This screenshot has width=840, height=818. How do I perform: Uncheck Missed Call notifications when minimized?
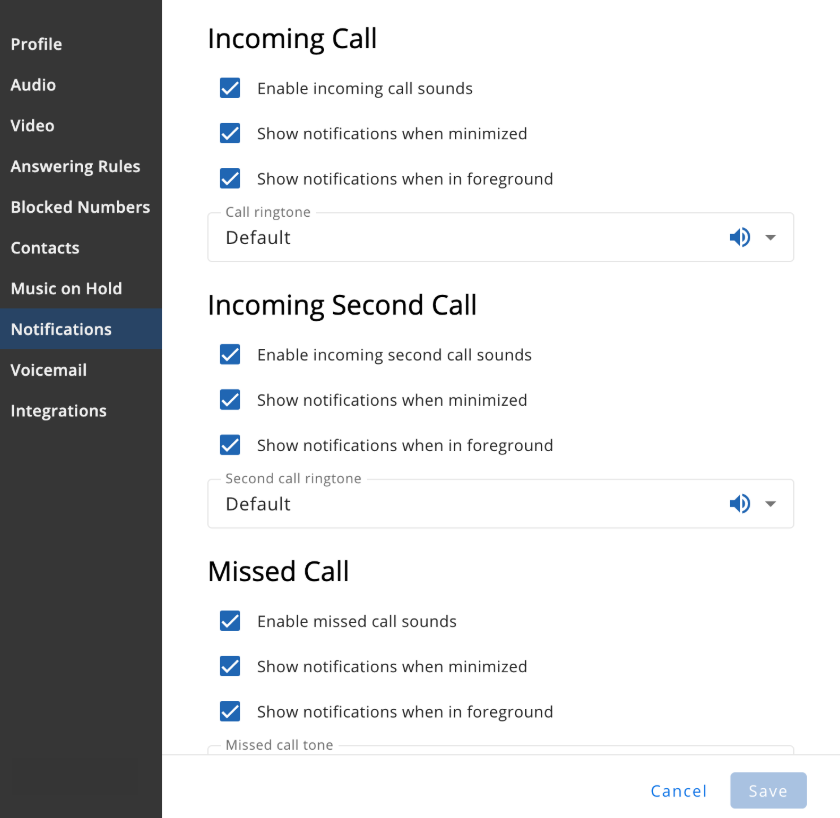click(230, 666)
